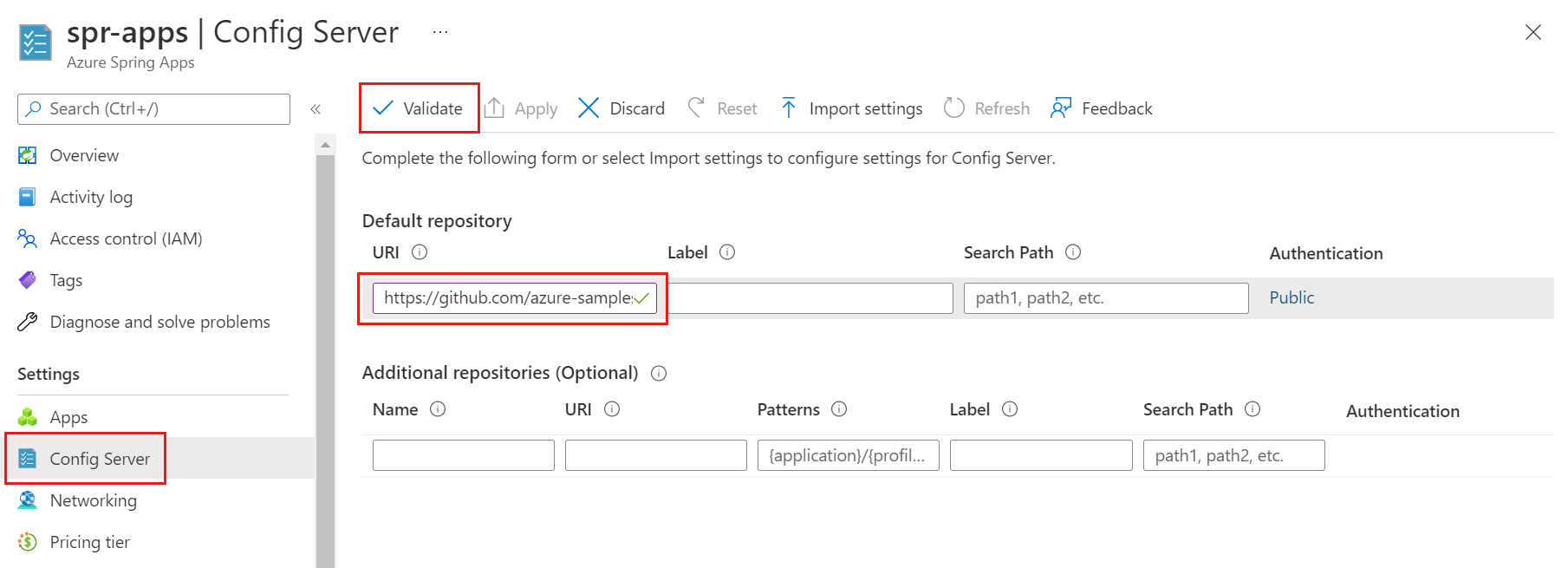Click the Import settings arrow icon
1568x568 pixels.
pyautogui.click(x=788, y=108)
